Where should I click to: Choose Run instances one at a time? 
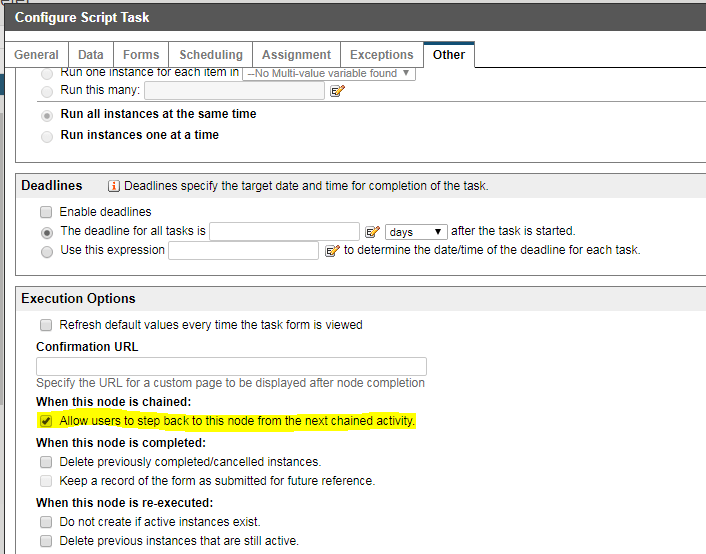(47, 136)
